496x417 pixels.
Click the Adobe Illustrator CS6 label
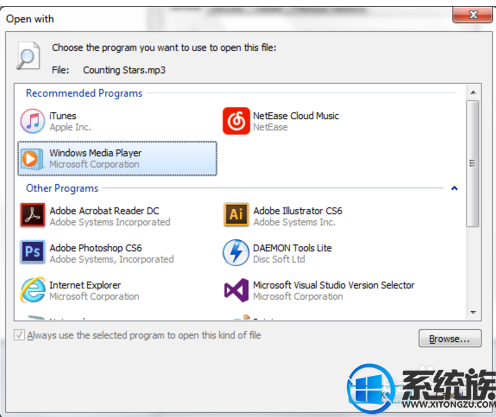point(298,211)
